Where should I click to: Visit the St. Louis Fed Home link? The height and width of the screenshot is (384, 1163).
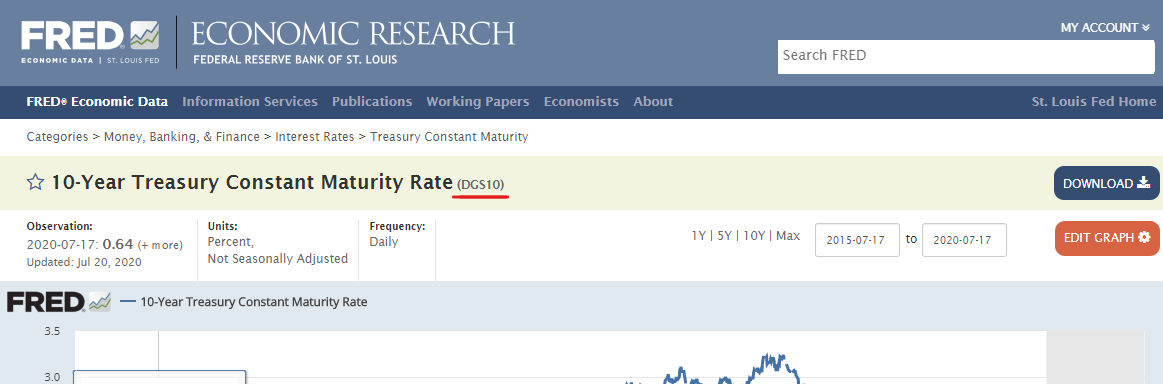click(1093, 102)
